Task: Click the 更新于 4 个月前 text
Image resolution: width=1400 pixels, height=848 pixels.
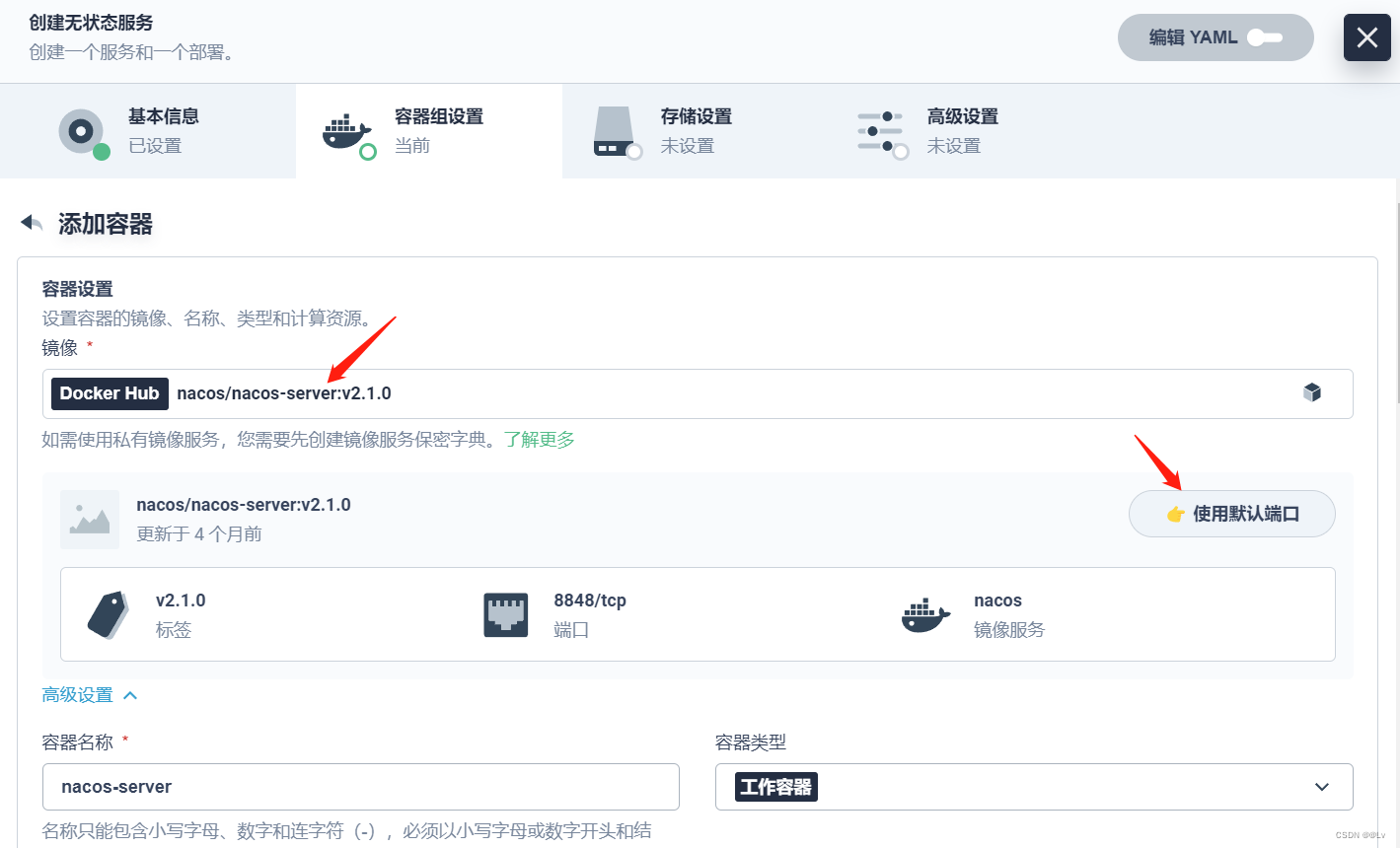Action: pyautogui.click(x=199, y=534)
